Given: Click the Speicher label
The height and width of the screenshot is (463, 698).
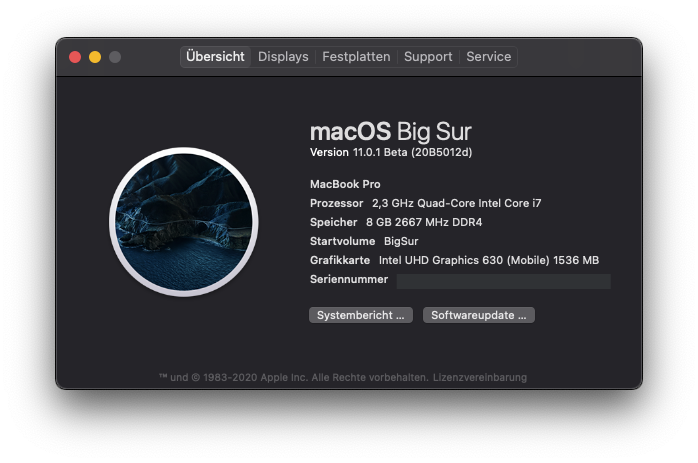Looking at the screenshot, I should pos(333,222).
